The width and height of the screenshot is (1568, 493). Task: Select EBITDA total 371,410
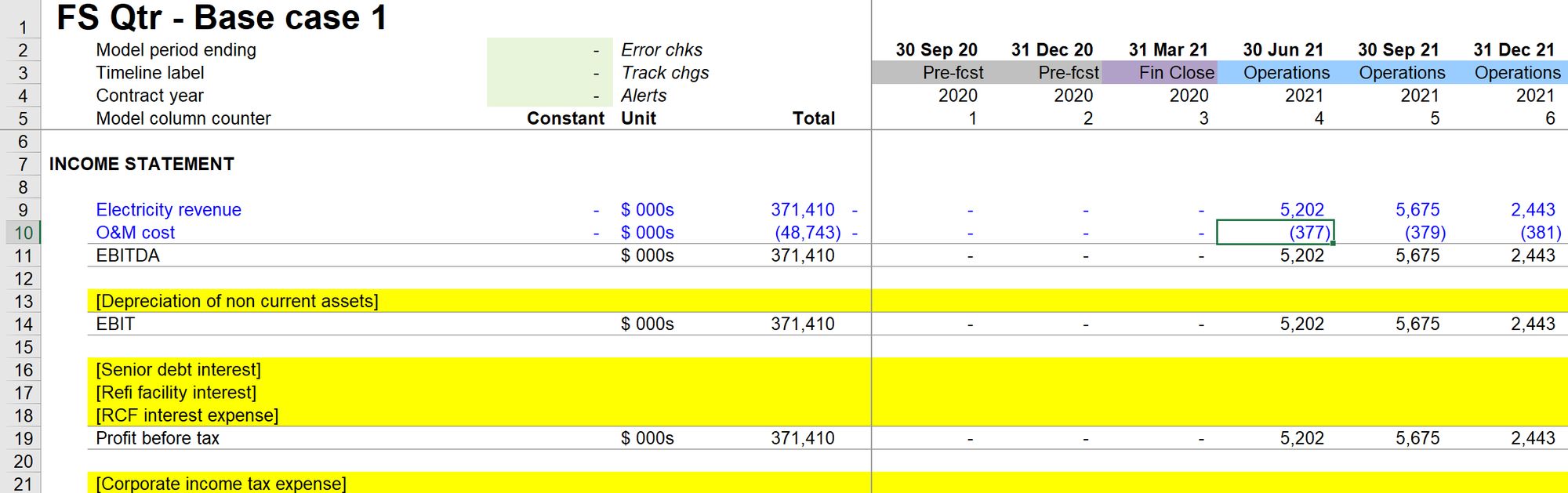click(x=802, y=256)
